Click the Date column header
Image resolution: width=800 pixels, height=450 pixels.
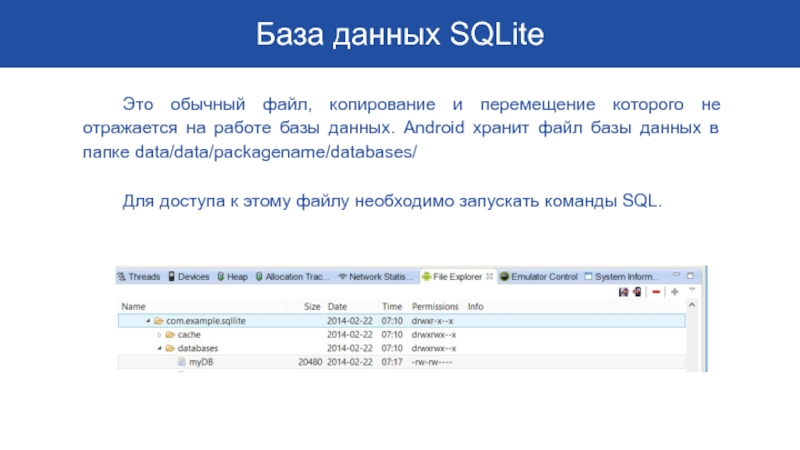click(337, 307)
